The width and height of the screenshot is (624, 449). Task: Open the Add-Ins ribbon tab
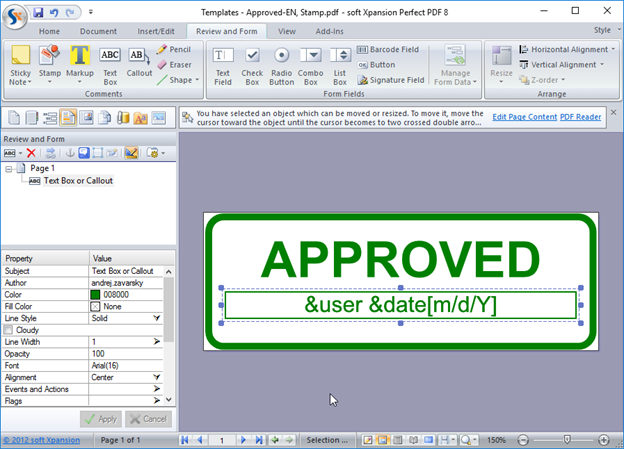(x=328, y=31)
